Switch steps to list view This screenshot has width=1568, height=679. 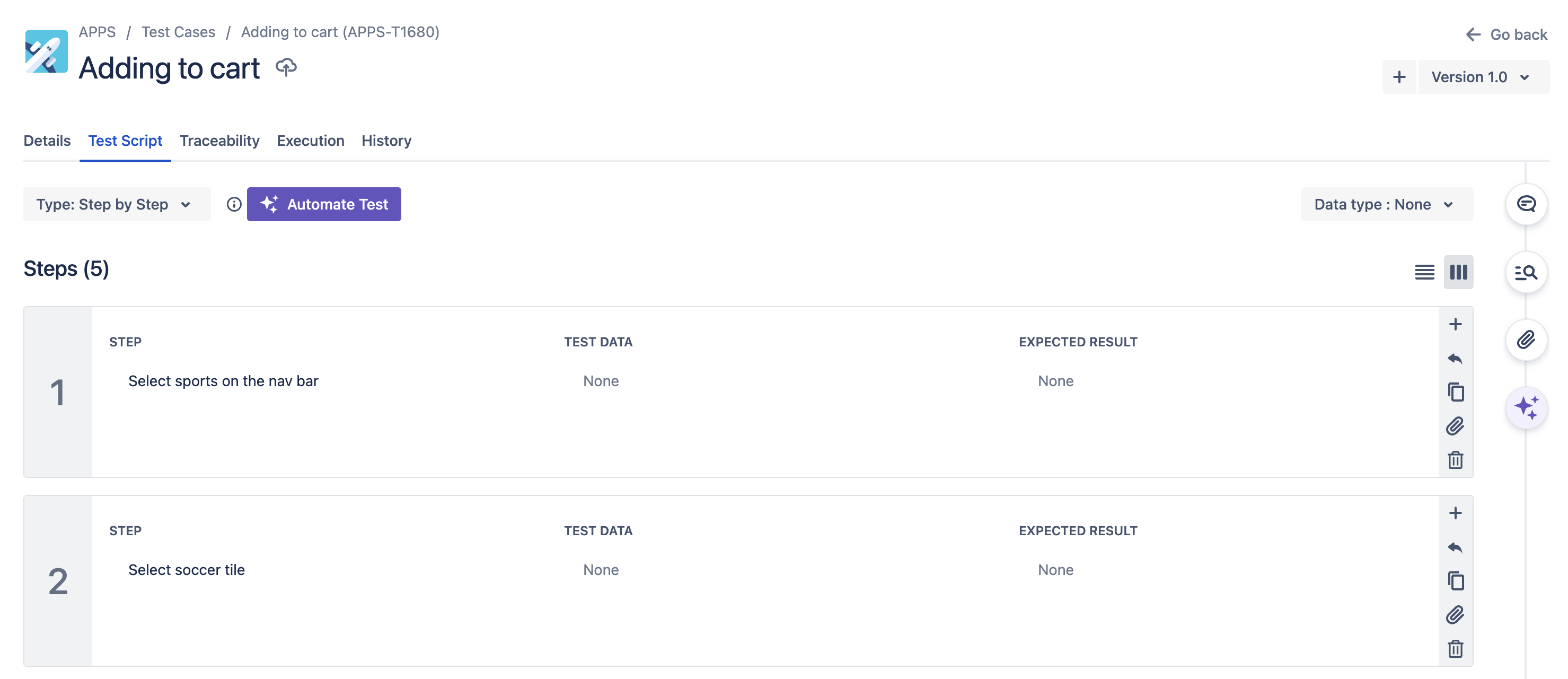click(x=1424, y=272)
